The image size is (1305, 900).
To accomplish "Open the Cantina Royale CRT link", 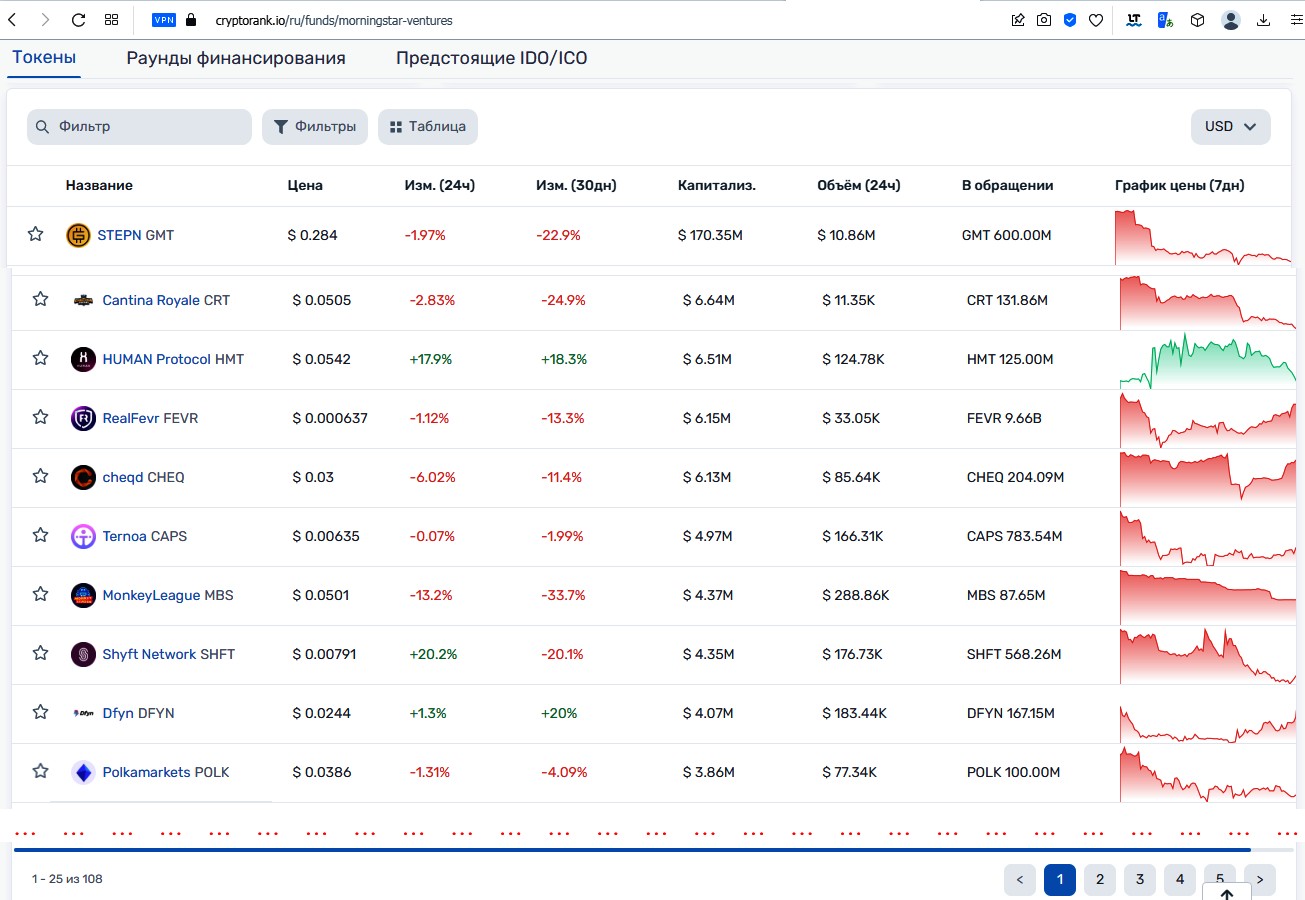I will [x=166, y=300].
